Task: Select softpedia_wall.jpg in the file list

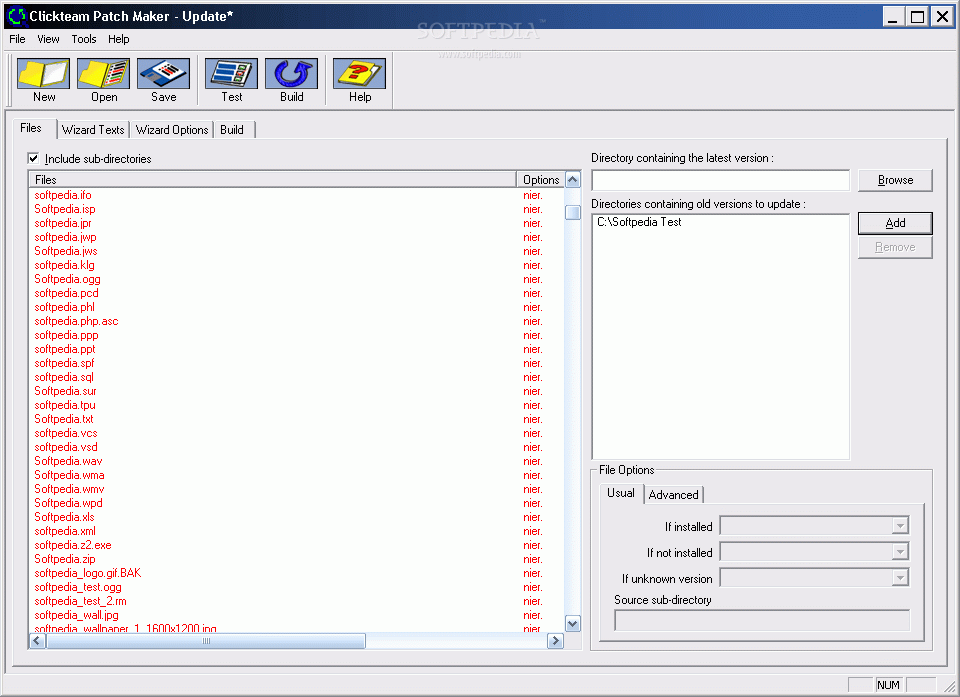Action: (77, 616)
